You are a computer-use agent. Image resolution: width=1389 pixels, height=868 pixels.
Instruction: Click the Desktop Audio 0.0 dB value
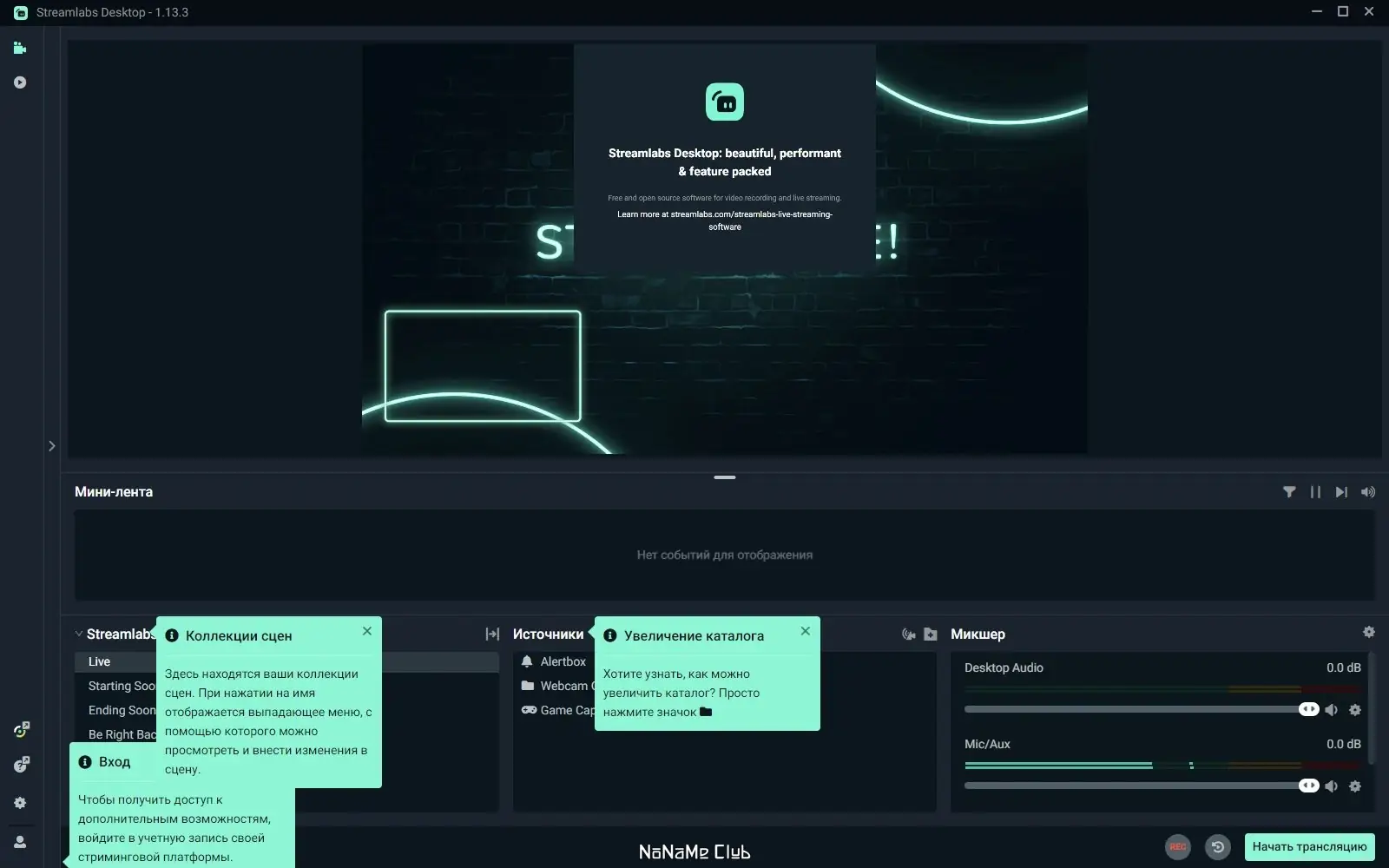click(1344, 667)
